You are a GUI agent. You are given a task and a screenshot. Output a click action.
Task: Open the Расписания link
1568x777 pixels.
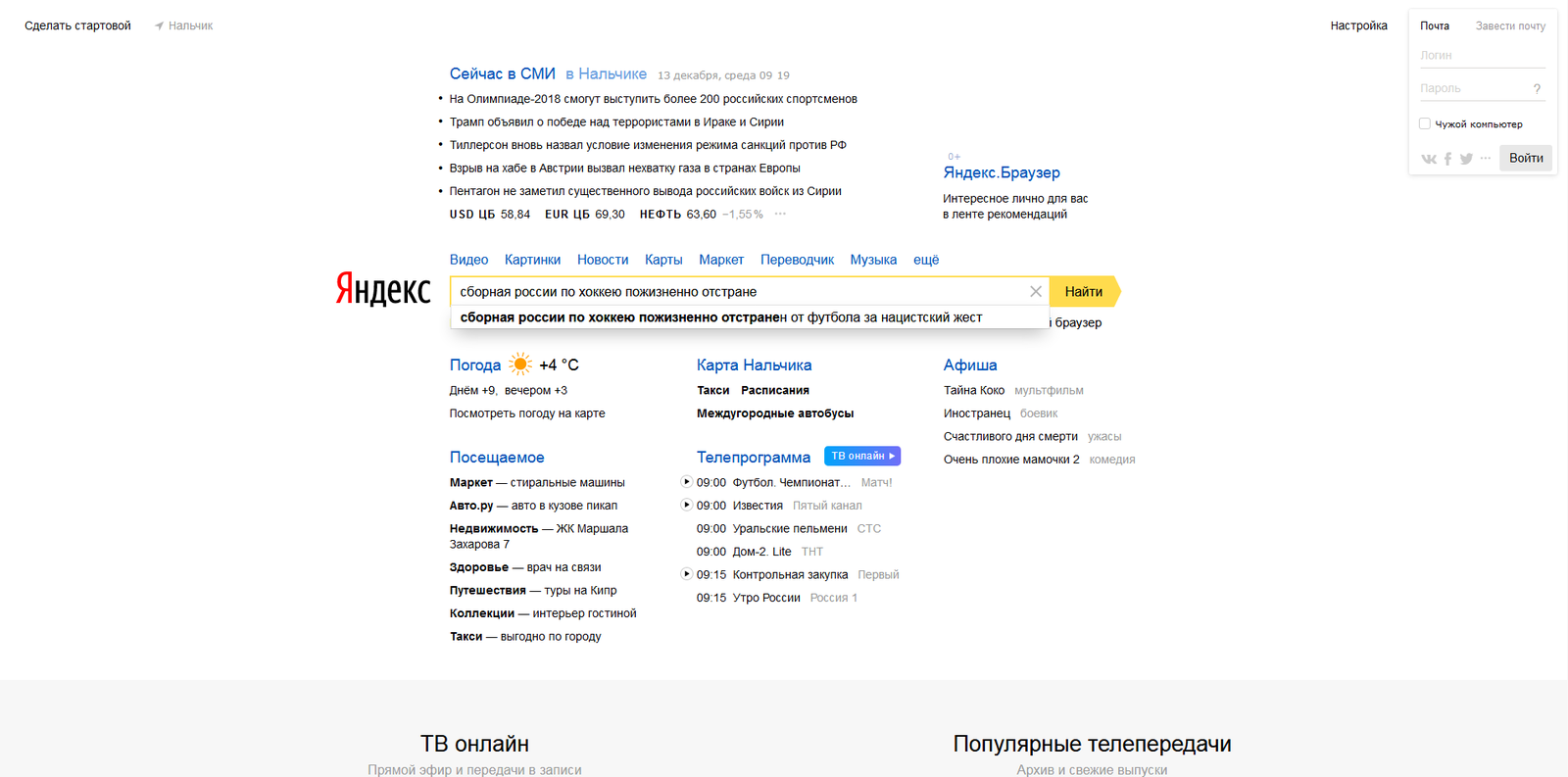(775, 390)
